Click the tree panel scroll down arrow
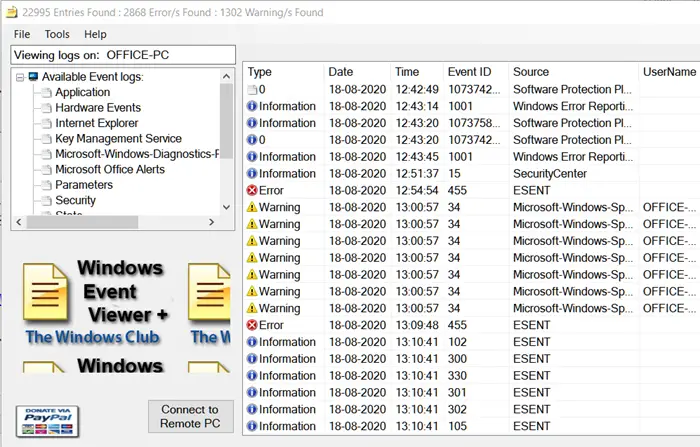Viewport: 700px width, 447px height. (x=226, y=207)
